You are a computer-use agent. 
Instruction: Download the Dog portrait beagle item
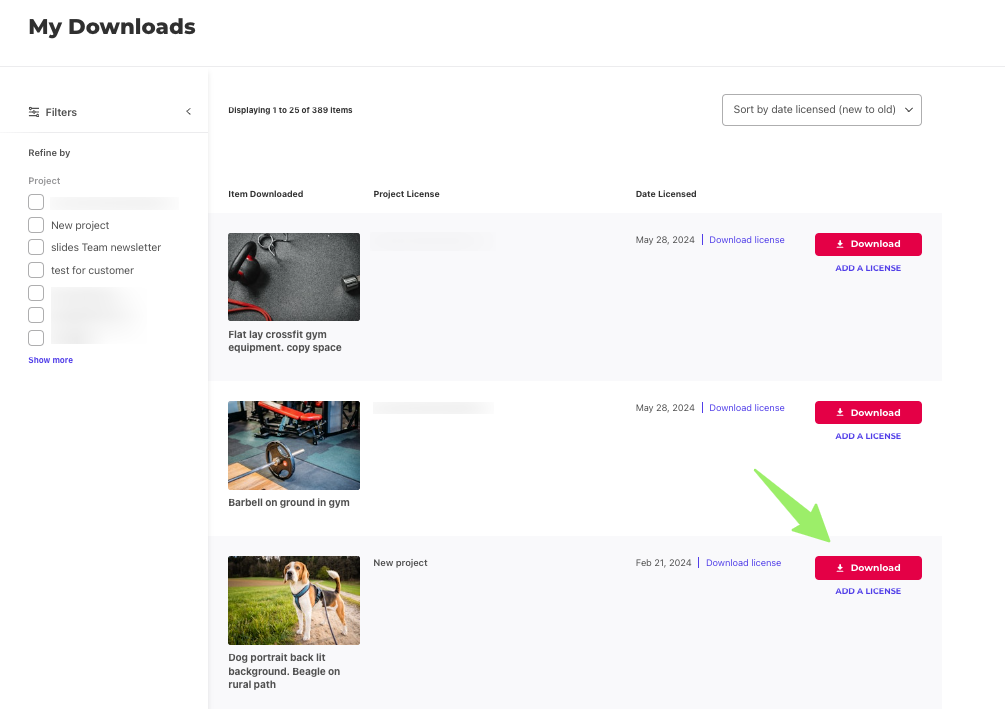coord(868,568)
